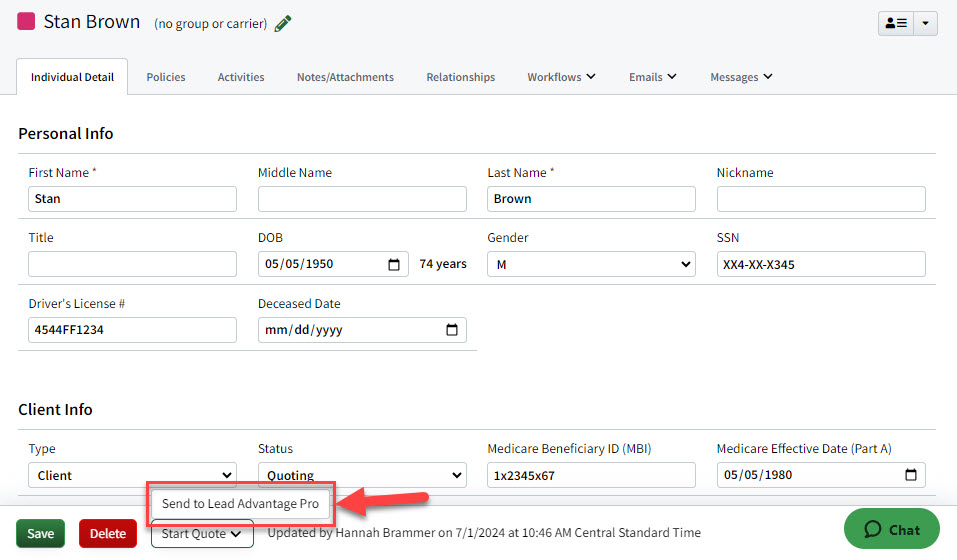The image size is (957, 560).
Task: Click the Middle Name field
Action: click(x=362, y=199)
